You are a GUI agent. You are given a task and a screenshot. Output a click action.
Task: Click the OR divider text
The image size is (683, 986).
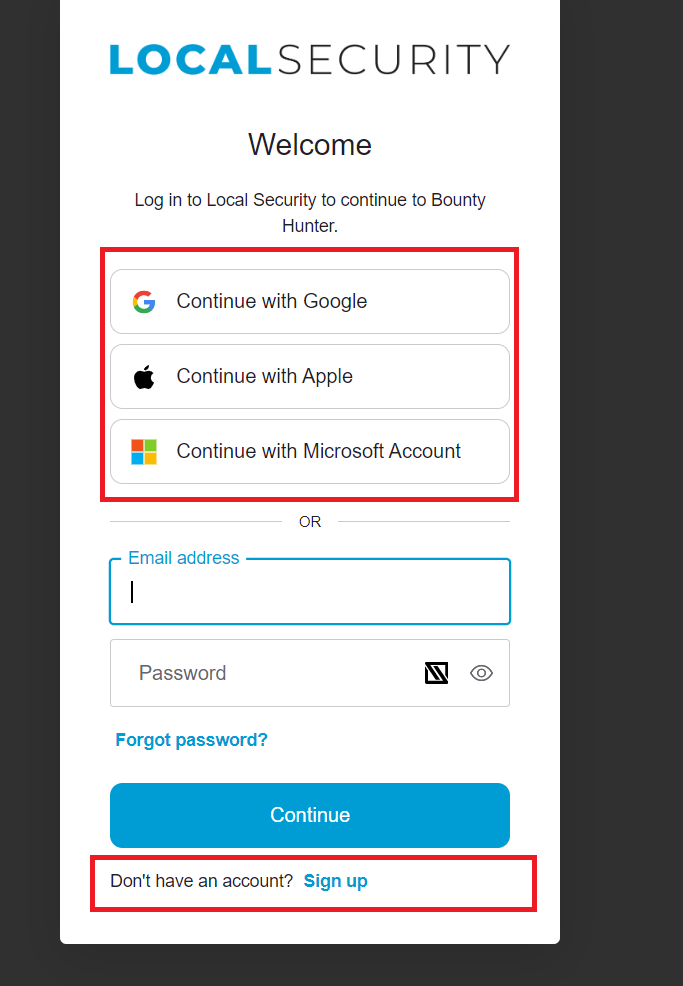[x=310, y=522]
